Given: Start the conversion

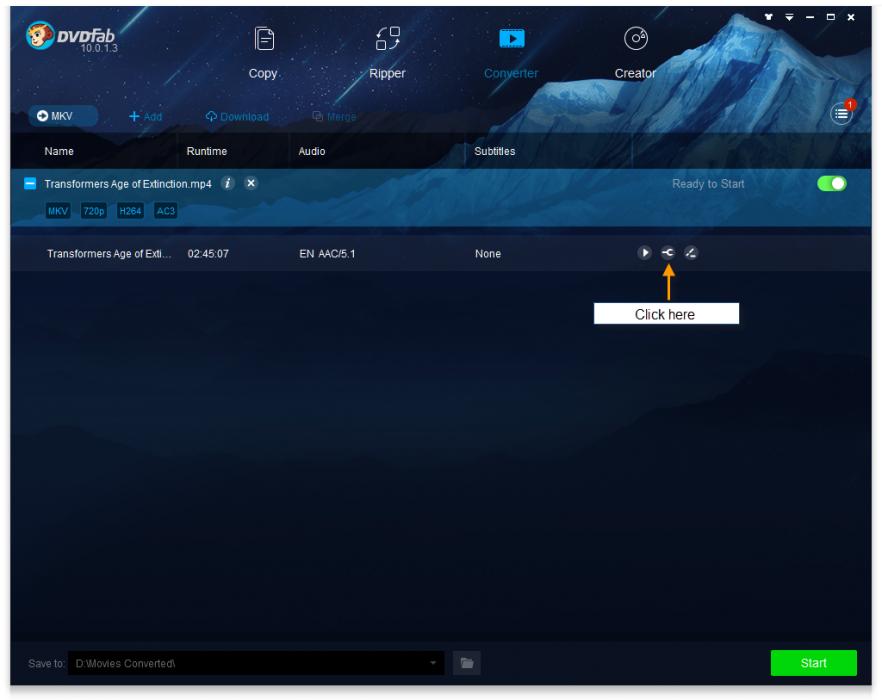Looking at the screenshot, I should click(813, 663).
